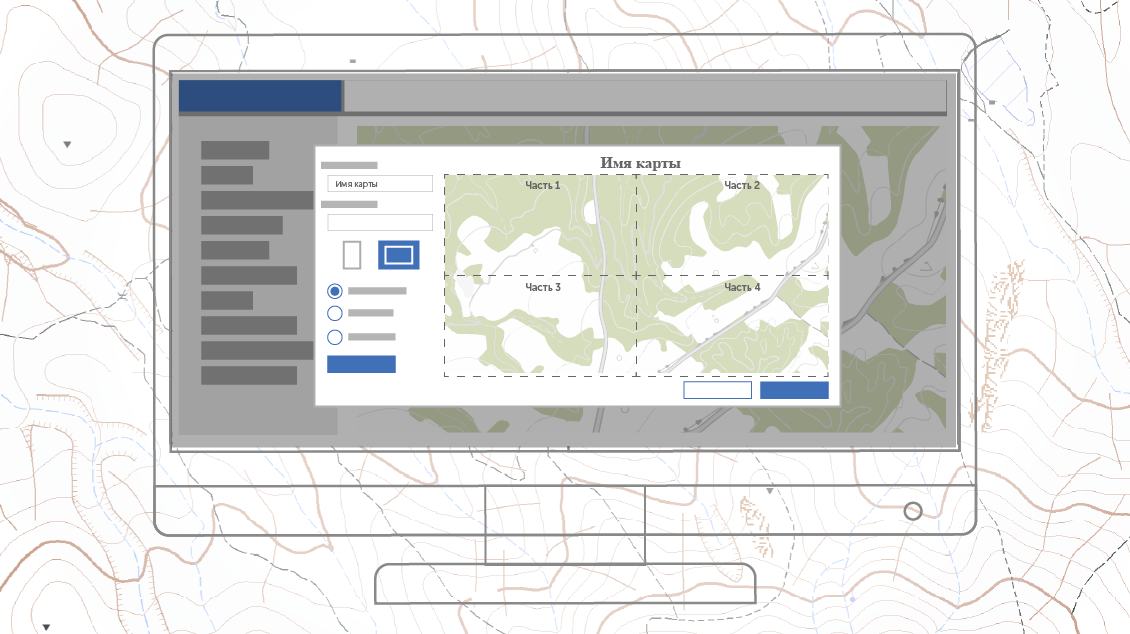Select map section 'Часть 2'
The width and height of the screenshot is (1130, 634).
click(732, 226)
